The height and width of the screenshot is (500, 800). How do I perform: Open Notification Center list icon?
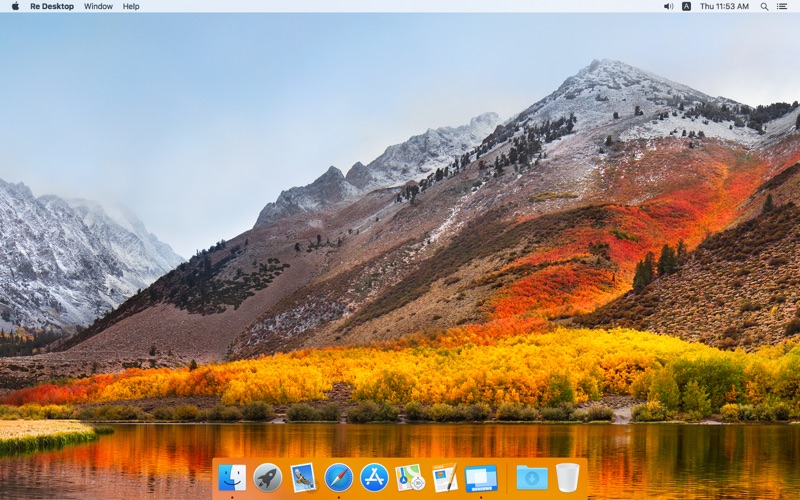(x=782, y=6)
